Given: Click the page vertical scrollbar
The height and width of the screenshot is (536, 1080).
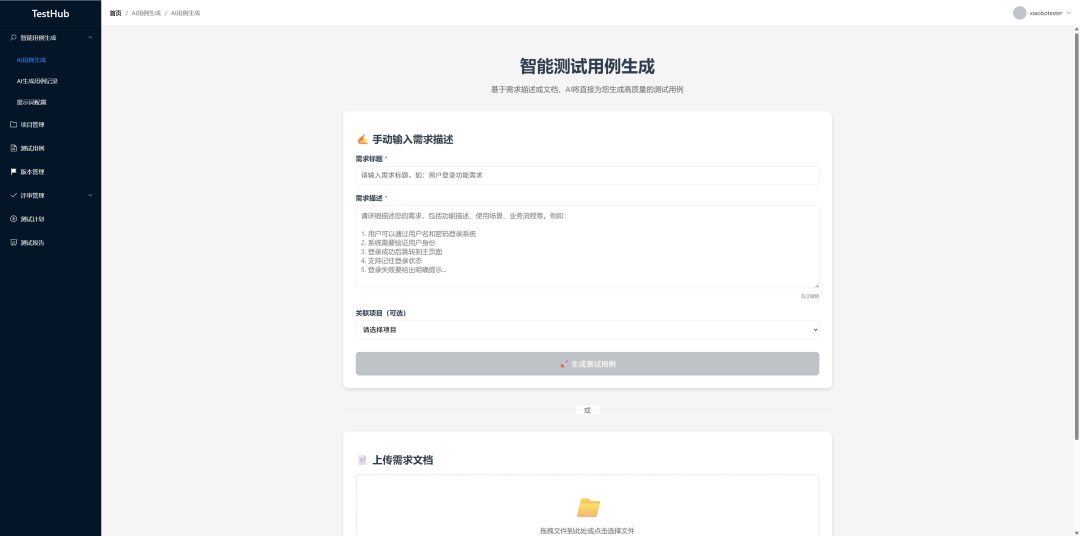Looking at the screenshot, I should [1077, 234].
